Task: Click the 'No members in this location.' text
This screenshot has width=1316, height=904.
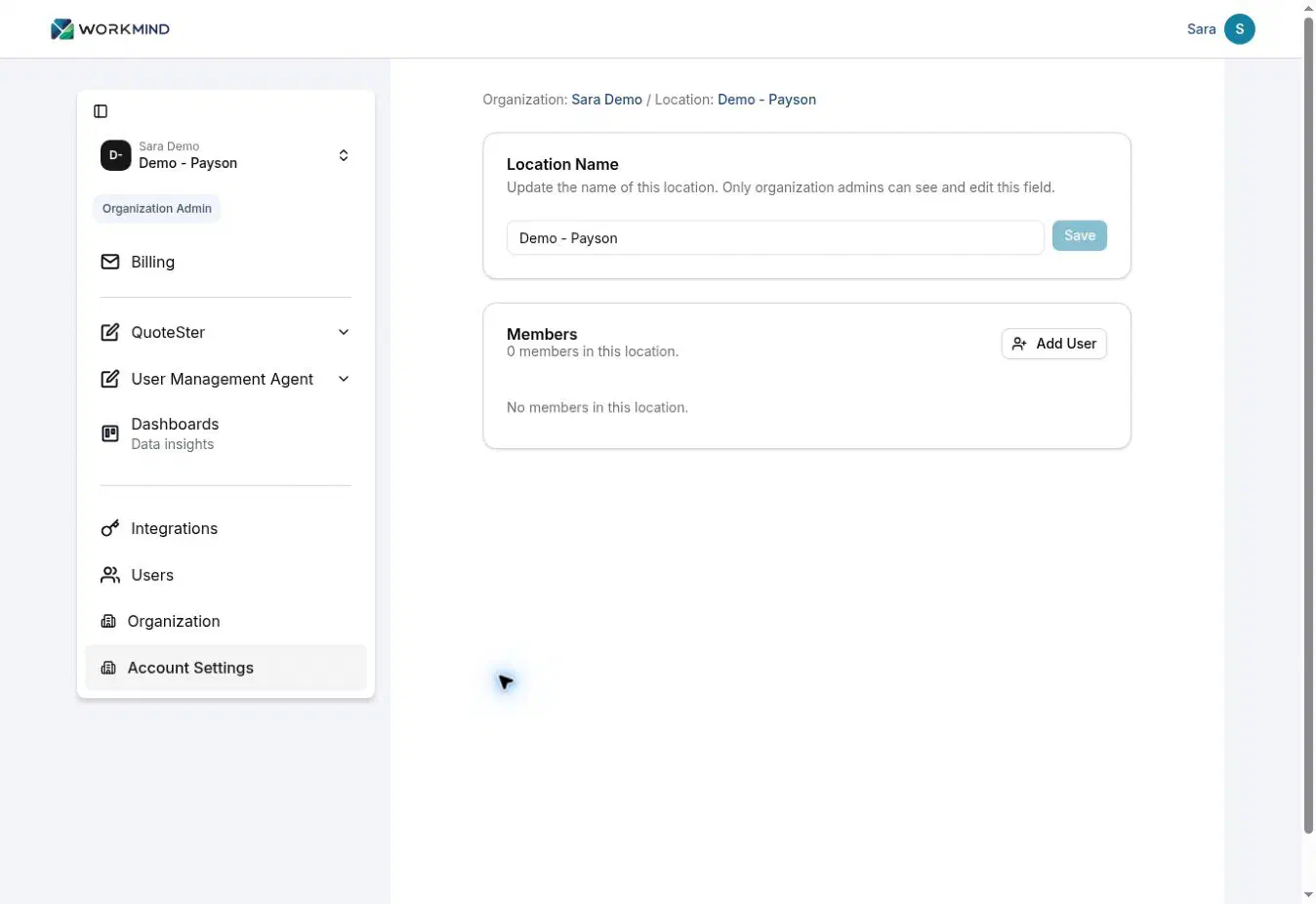Action: 597,408
